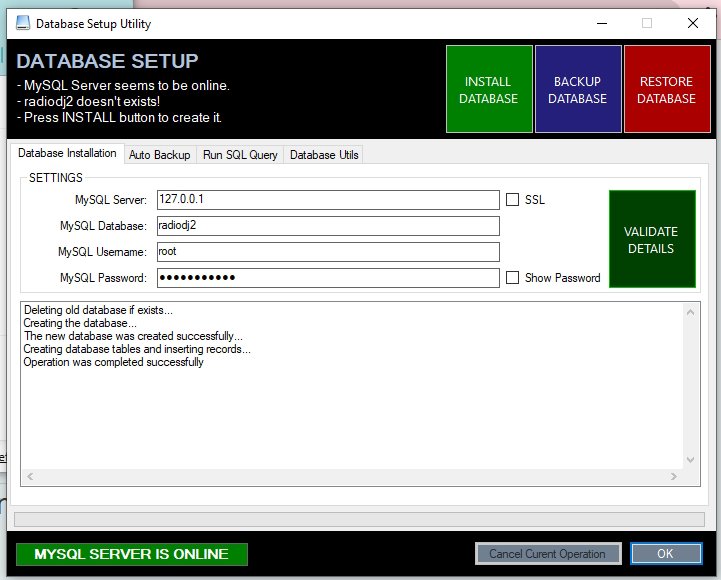
Task: Select the Database Utils tab
Action: (x=323, y=155)
